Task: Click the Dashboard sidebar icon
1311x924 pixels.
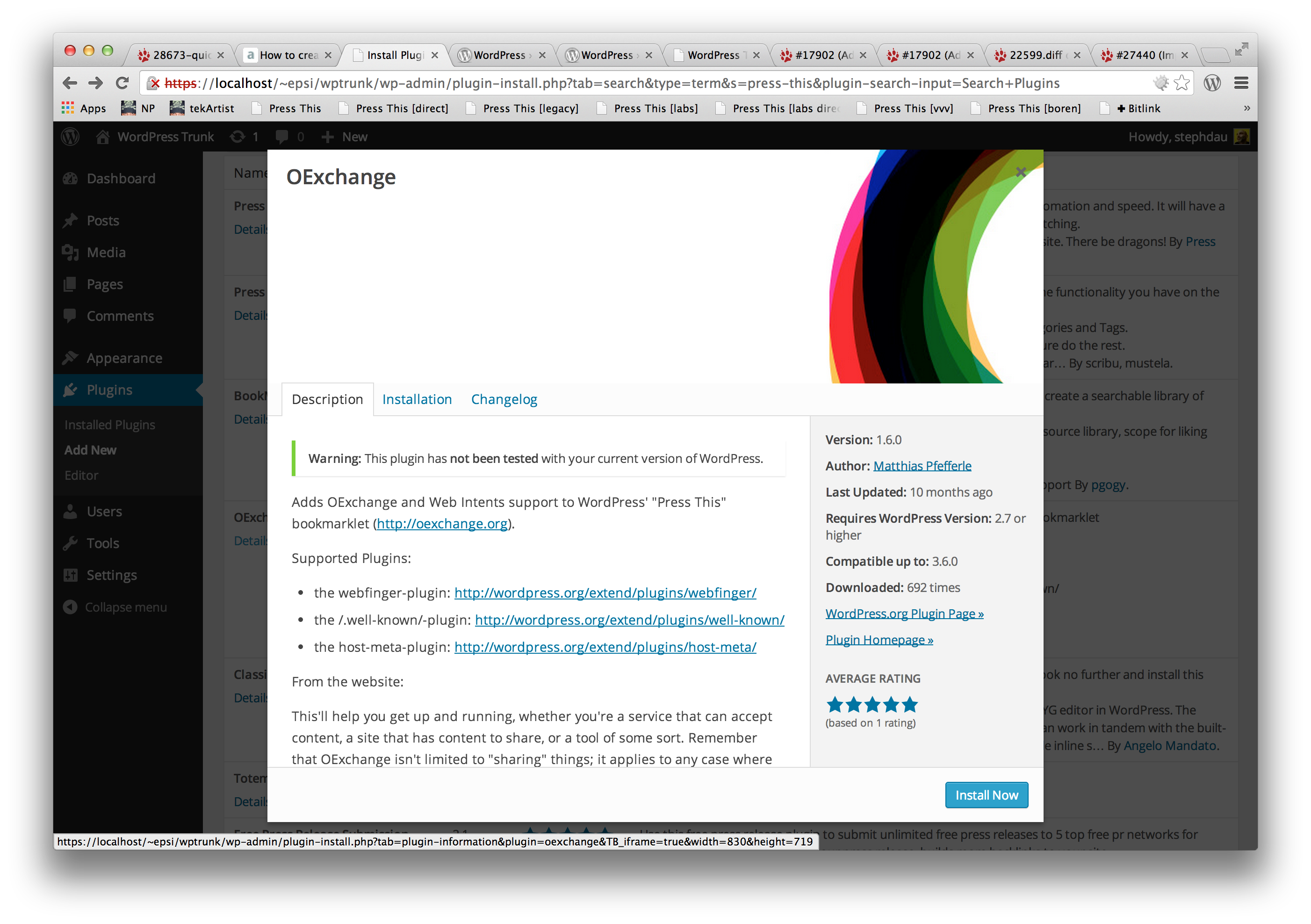Action: (x=70, y=179)
